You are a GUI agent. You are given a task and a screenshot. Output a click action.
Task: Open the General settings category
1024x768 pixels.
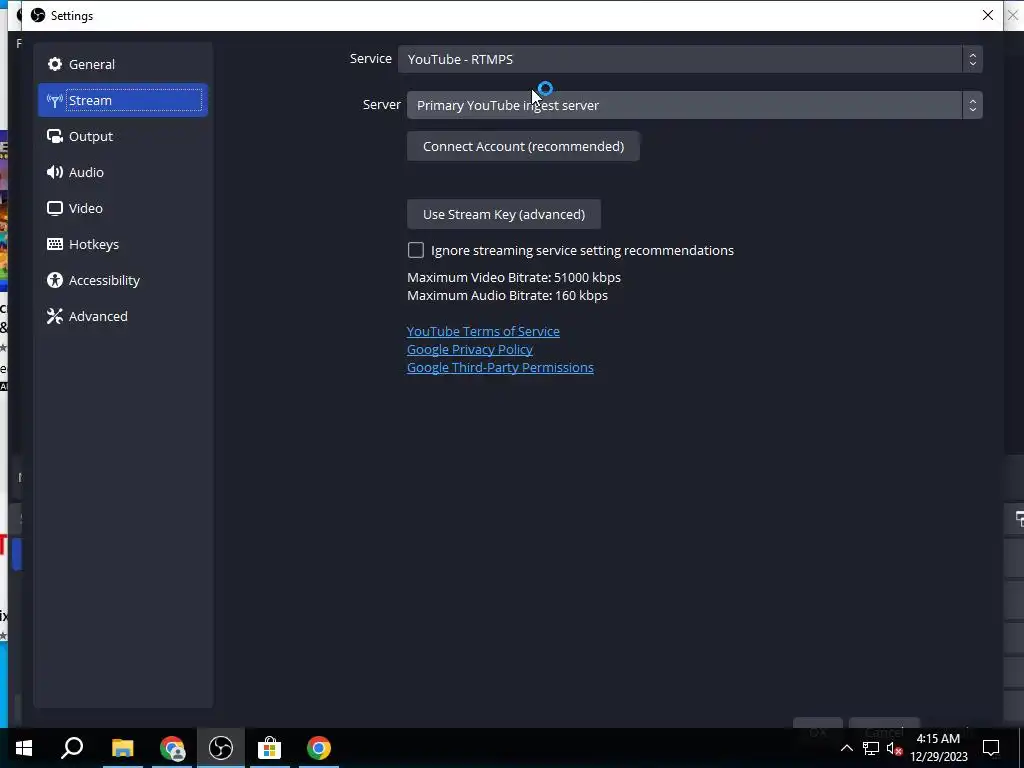[x=123, y=64]
